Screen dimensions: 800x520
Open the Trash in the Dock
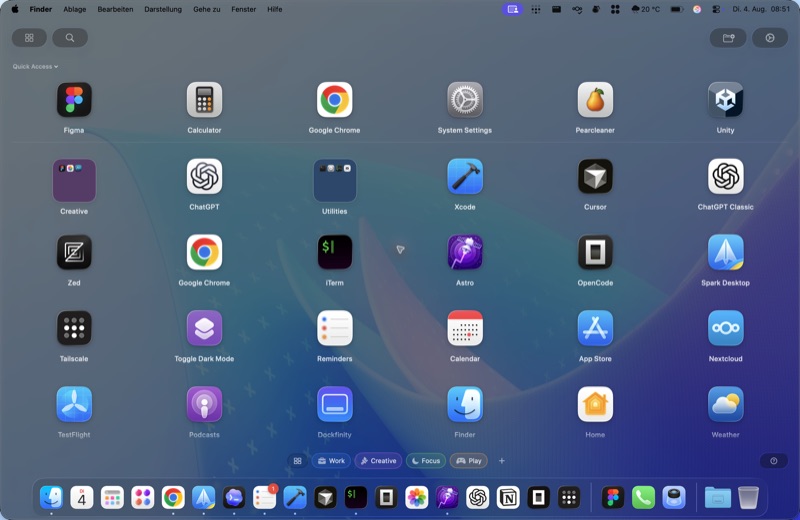click(748, 497)
